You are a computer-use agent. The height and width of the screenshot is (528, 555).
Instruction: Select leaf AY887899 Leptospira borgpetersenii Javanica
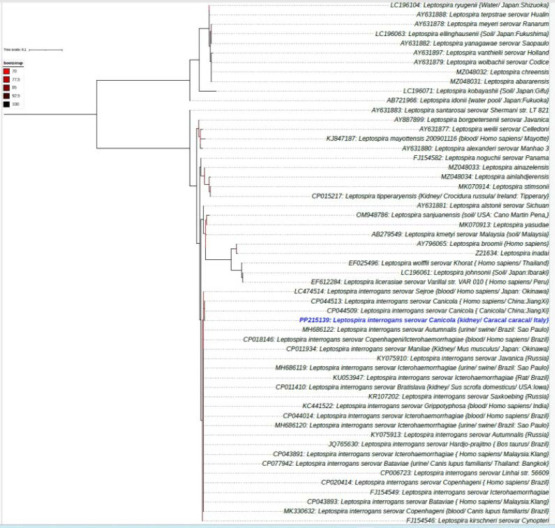click(x=472, y=120)
